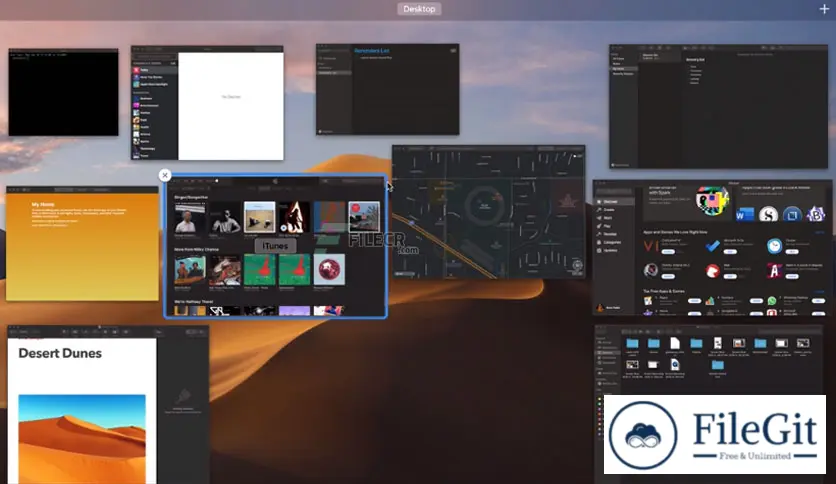Close the iTunes window in Mission Control
The image size is (836, 484).
pos(165,175)
